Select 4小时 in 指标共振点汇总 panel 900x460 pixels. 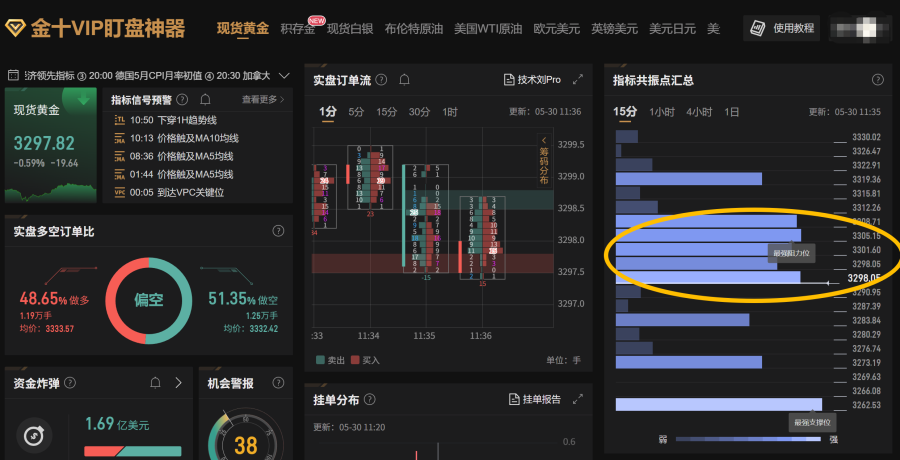click(x=699, y=112)
